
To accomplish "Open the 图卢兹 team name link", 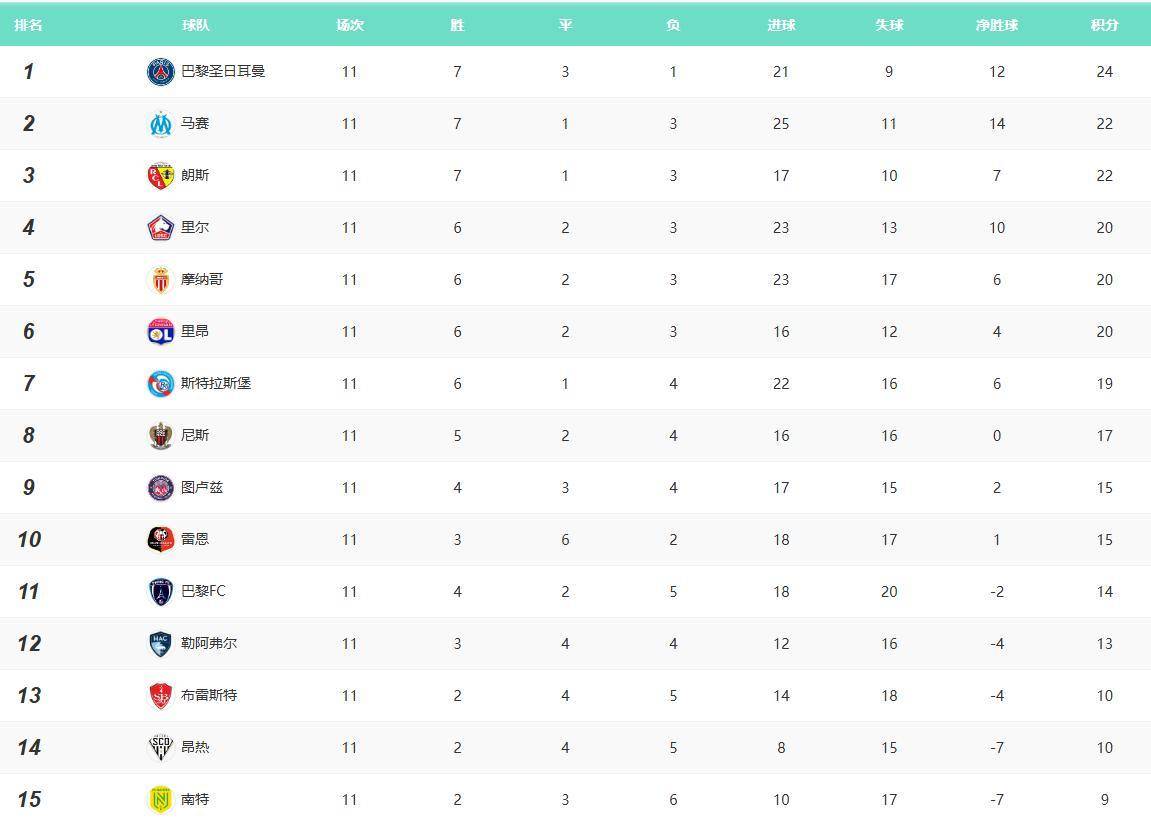I will (x=202, y=488).
